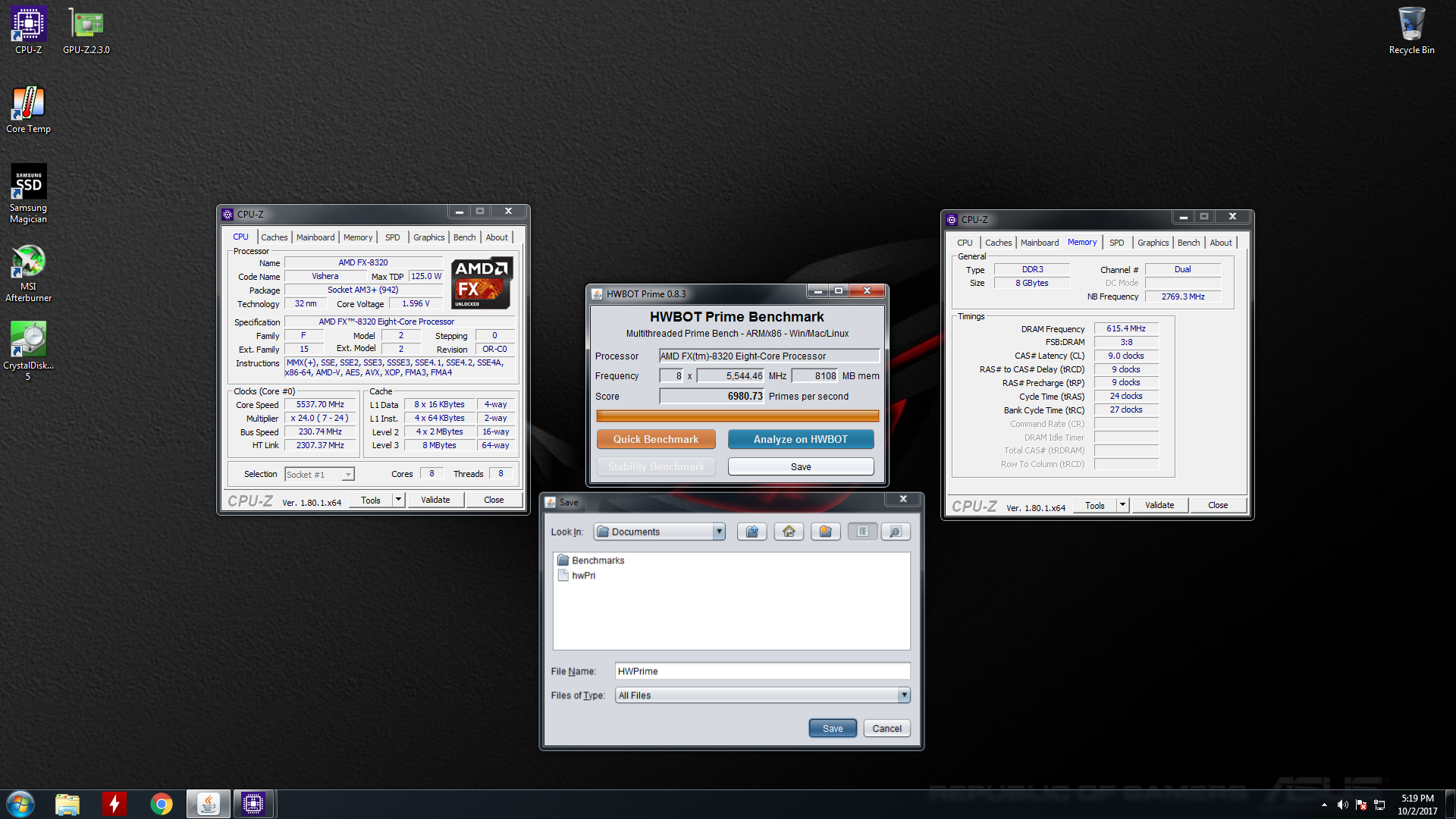
Task: Open About tab in left CPU-Z window
Action: click(x=497, y=237)
